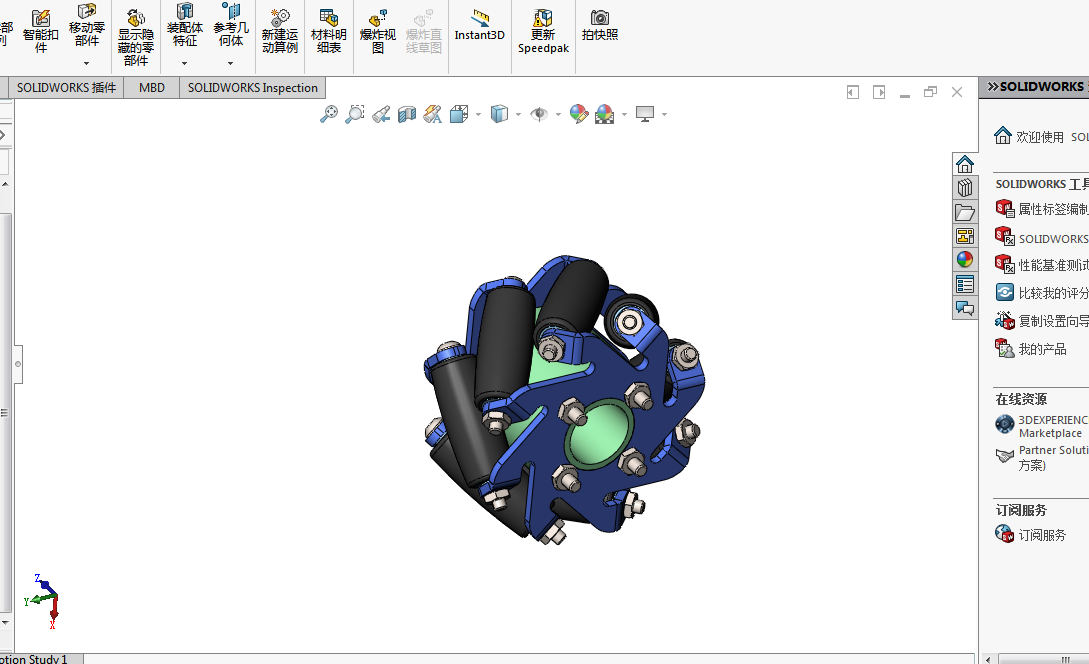Viewport: 1089px width, 664px height.
Task: Click 比较我的评分 link
Action: point(1041,293)
